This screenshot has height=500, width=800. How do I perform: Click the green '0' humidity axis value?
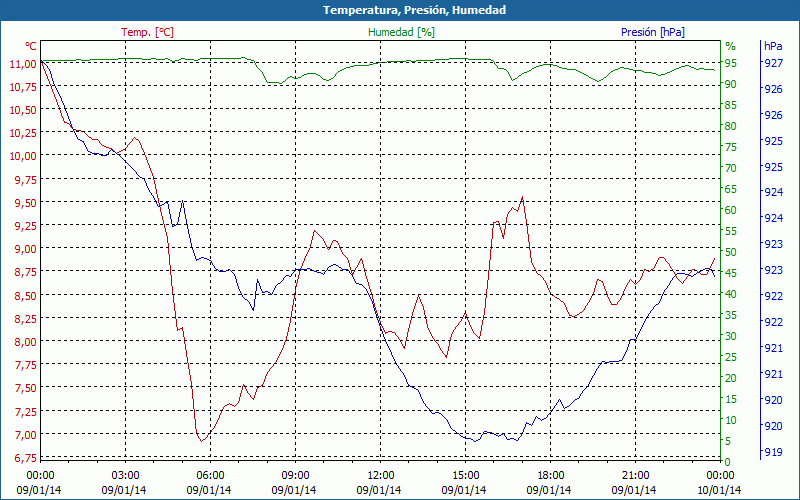click(728, 462)
